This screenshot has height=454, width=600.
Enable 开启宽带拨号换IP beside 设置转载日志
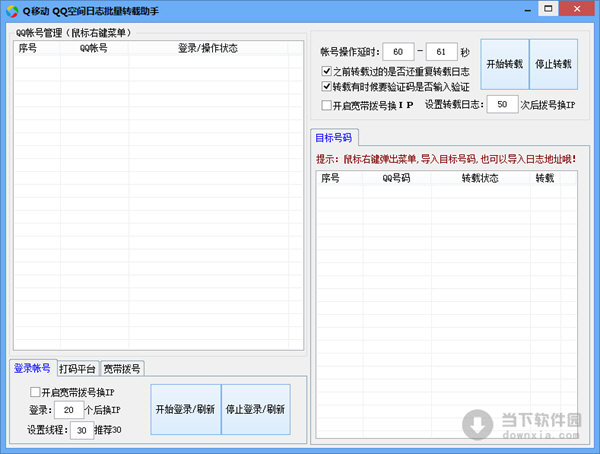pyautogui.click(x=327, y=104)
